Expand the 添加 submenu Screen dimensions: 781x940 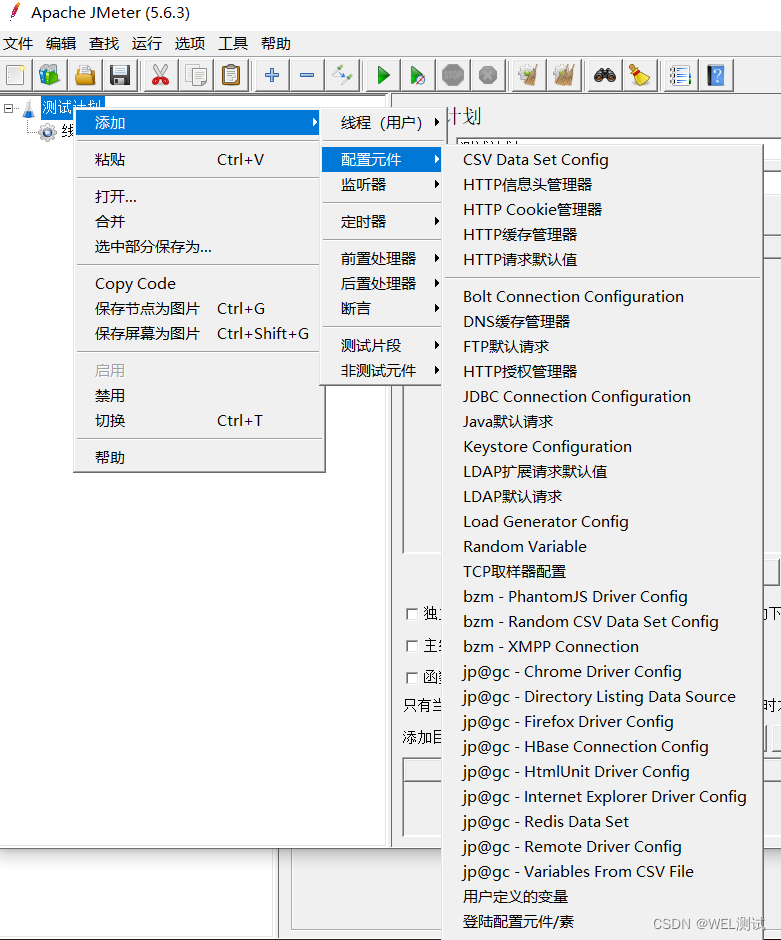198,123
